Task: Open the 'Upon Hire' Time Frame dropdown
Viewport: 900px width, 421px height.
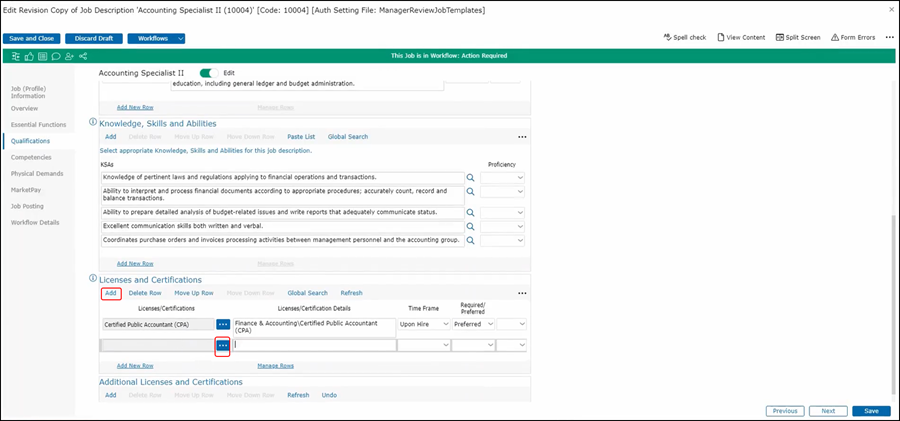Action: [x=422, y=324]
